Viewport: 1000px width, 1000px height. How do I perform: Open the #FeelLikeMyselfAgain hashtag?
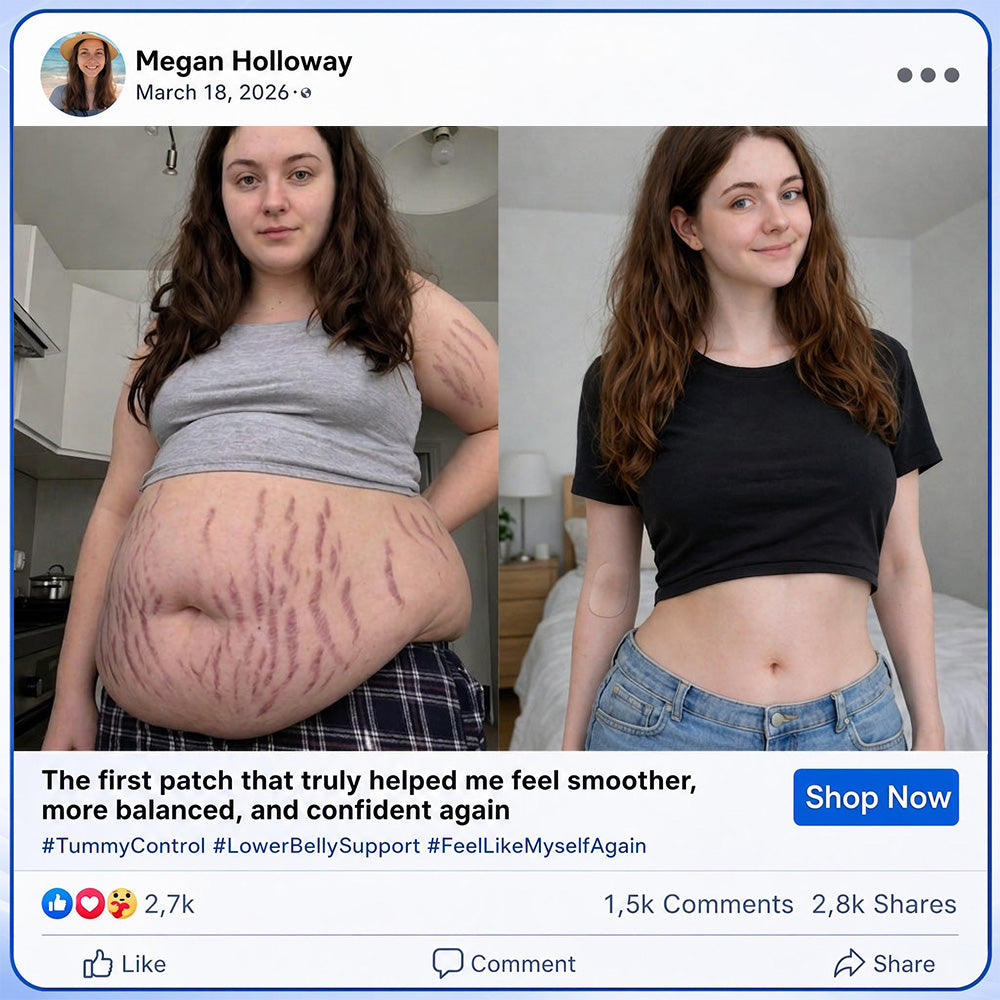[536, 846]
